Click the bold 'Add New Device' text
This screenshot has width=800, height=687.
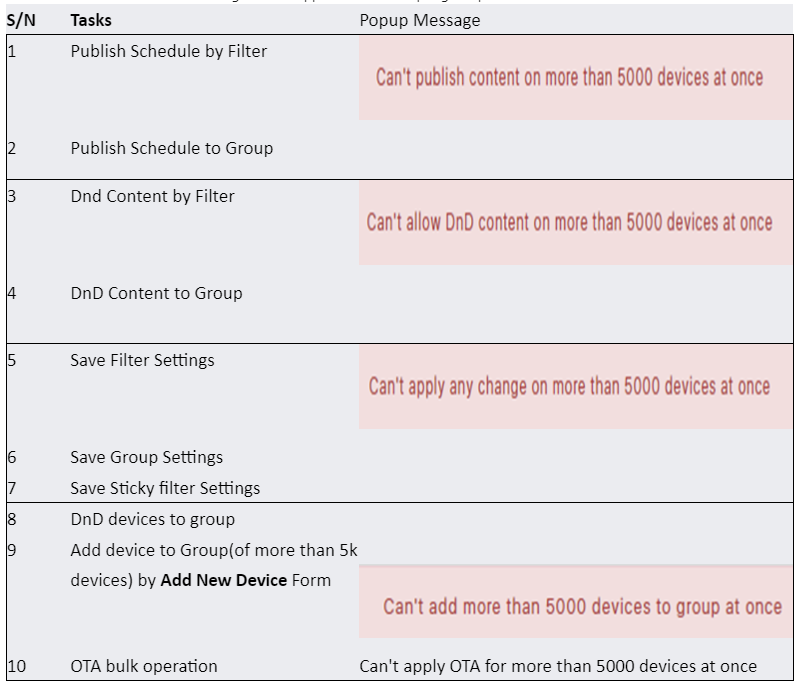[x=223, y=580]
